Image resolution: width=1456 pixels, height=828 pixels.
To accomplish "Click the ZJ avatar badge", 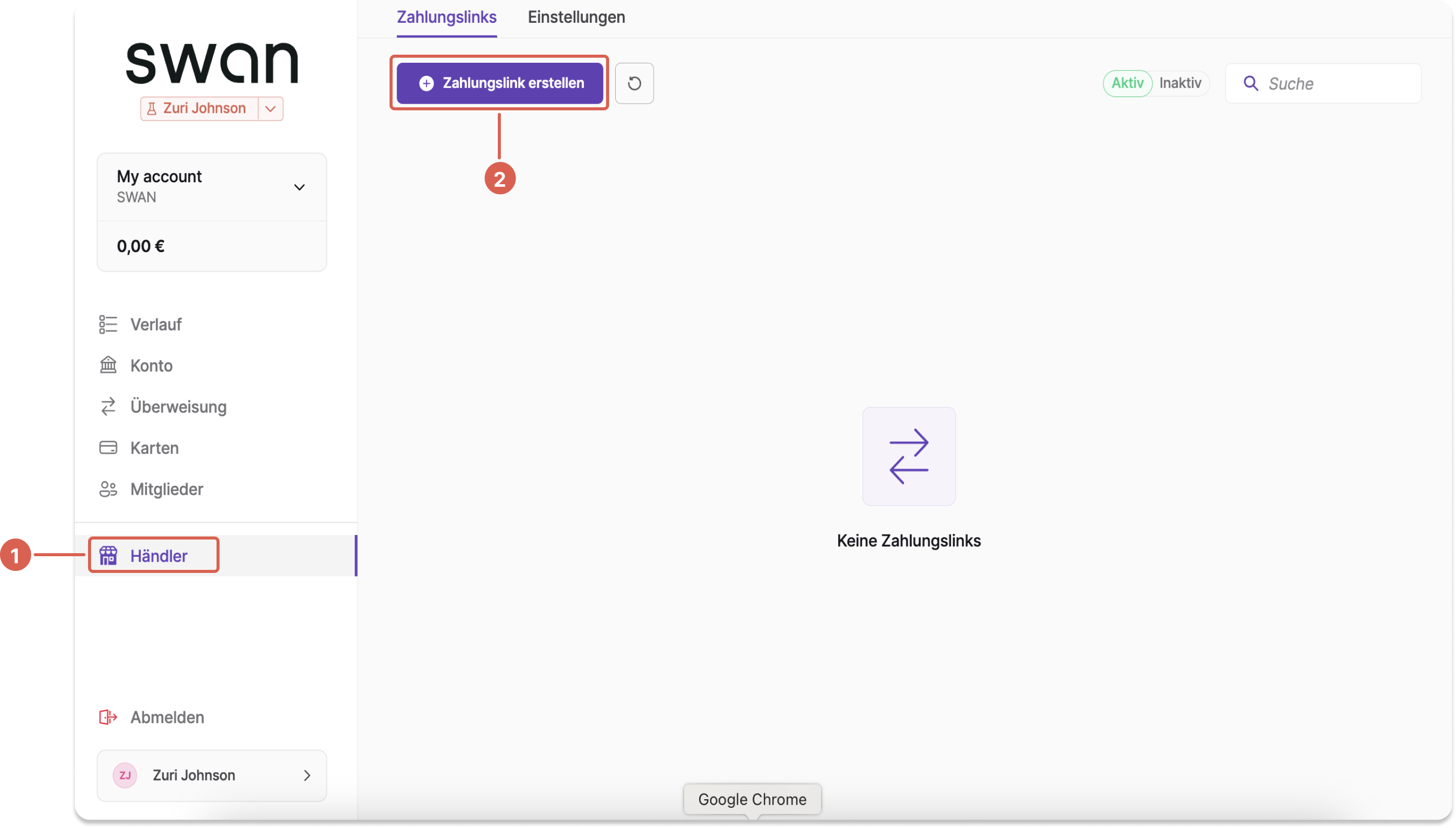I will point(125,775).
